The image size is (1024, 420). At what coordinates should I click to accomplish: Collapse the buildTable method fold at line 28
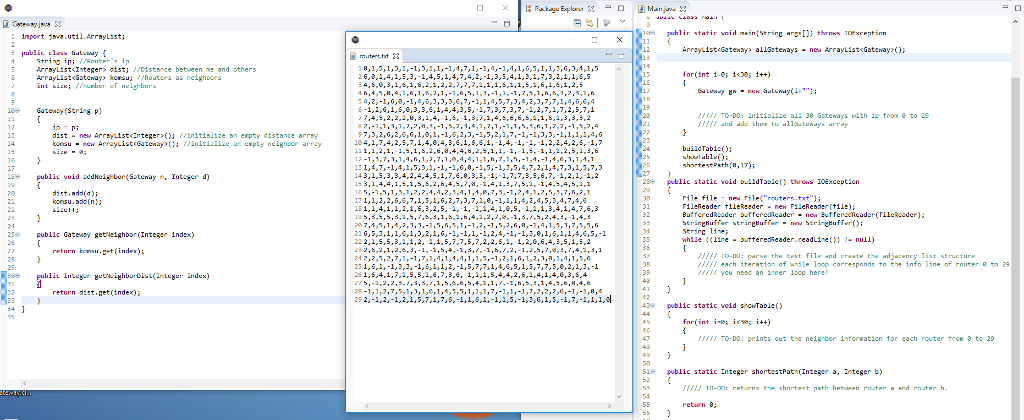click(x=652, y=181)
